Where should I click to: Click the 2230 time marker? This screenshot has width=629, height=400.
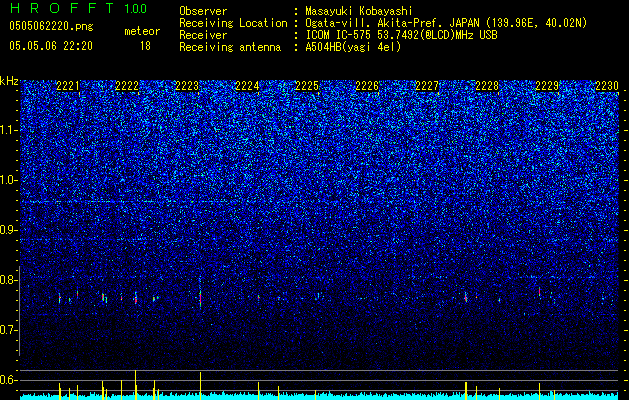[607, 86]
